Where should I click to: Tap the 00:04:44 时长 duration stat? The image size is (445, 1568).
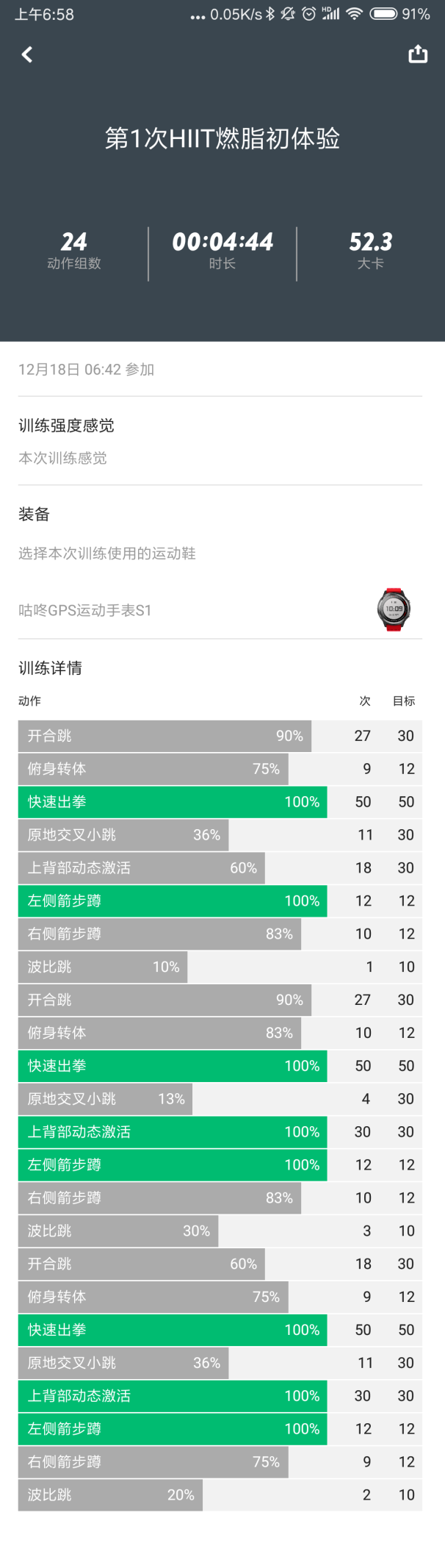(222, 251)
